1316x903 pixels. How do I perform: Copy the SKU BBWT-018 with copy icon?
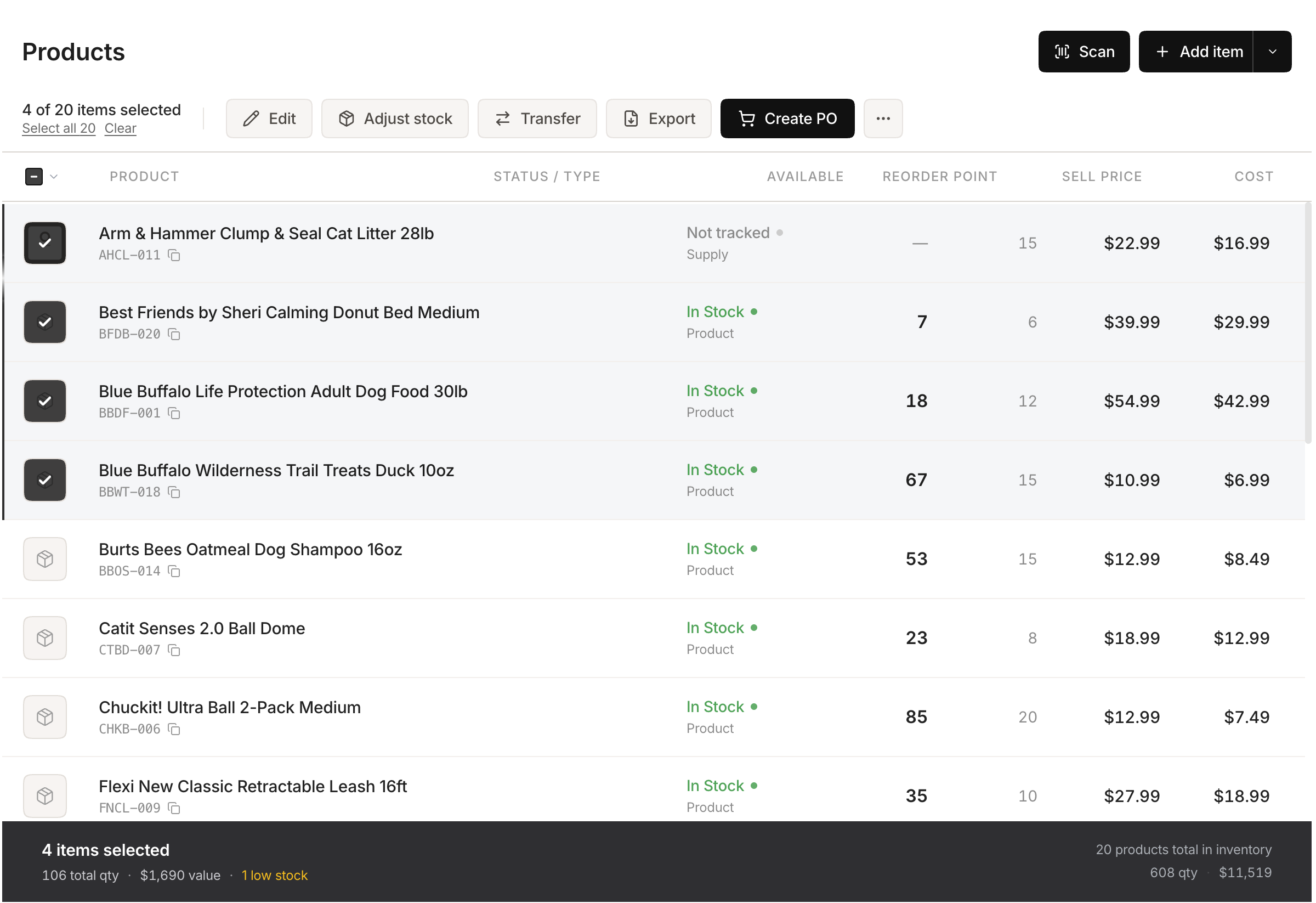(174, 493)
